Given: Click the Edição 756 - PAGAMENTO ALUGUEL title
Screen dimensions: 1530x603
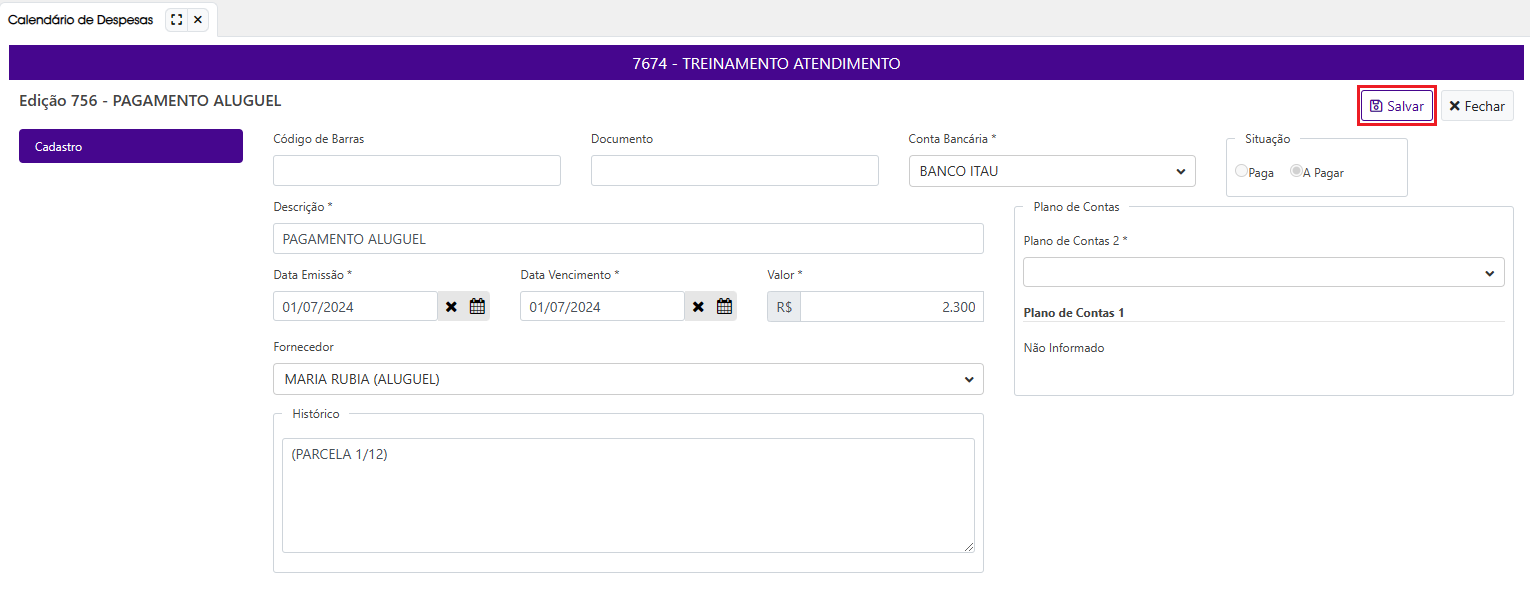Looking at the screenshot, I should (150, 101).
